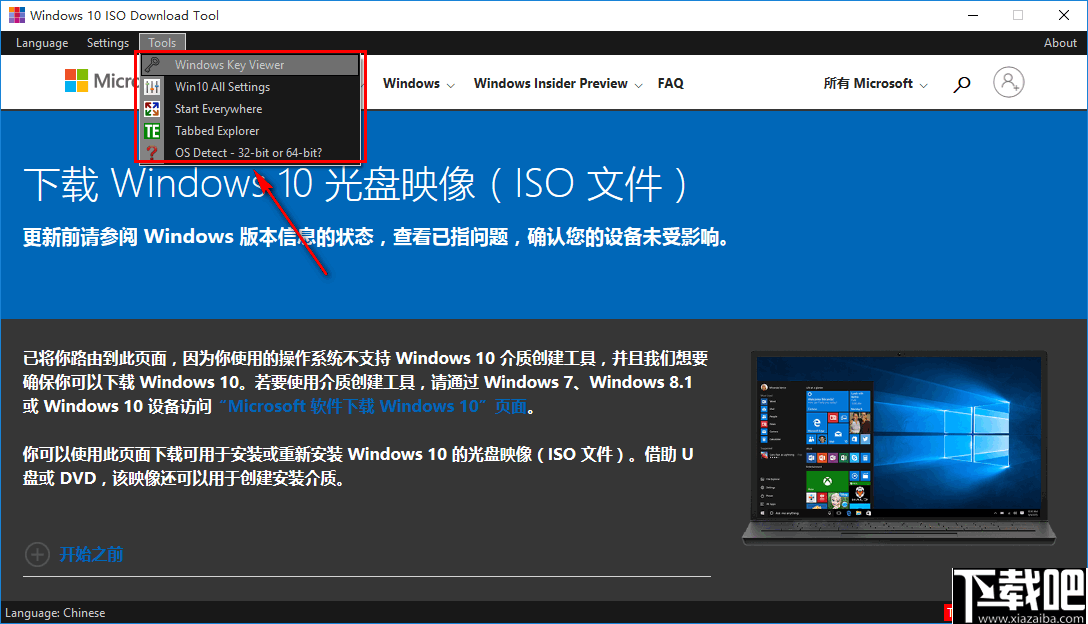The height and width of the screenshot is (624, 1088).
Task: Expand the 所有 Microsoft dropdown
Action: point(875,83)
